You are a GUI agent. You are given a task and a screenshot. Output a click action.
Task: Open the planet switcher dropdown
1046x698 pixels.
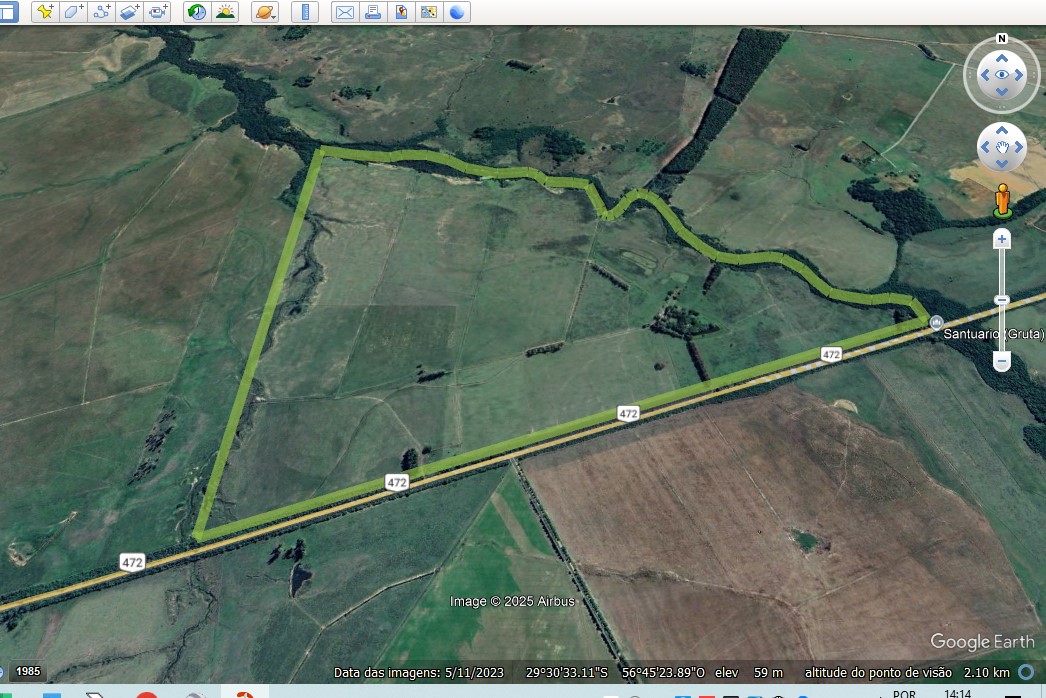265,11
